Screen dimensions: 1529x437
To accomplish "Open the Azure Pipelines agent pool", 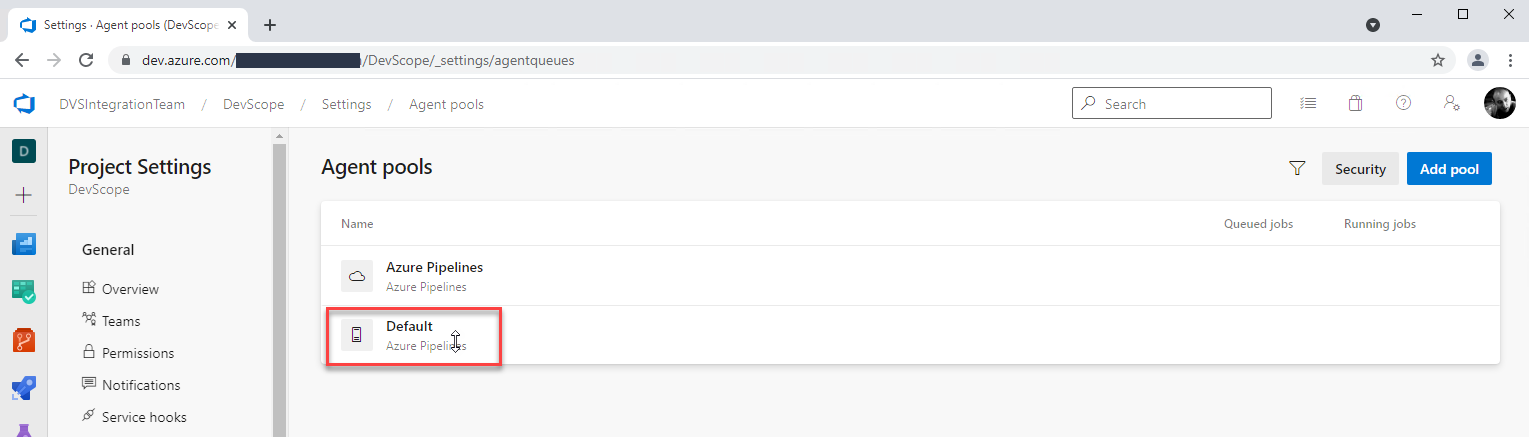I will click(434, 268).
